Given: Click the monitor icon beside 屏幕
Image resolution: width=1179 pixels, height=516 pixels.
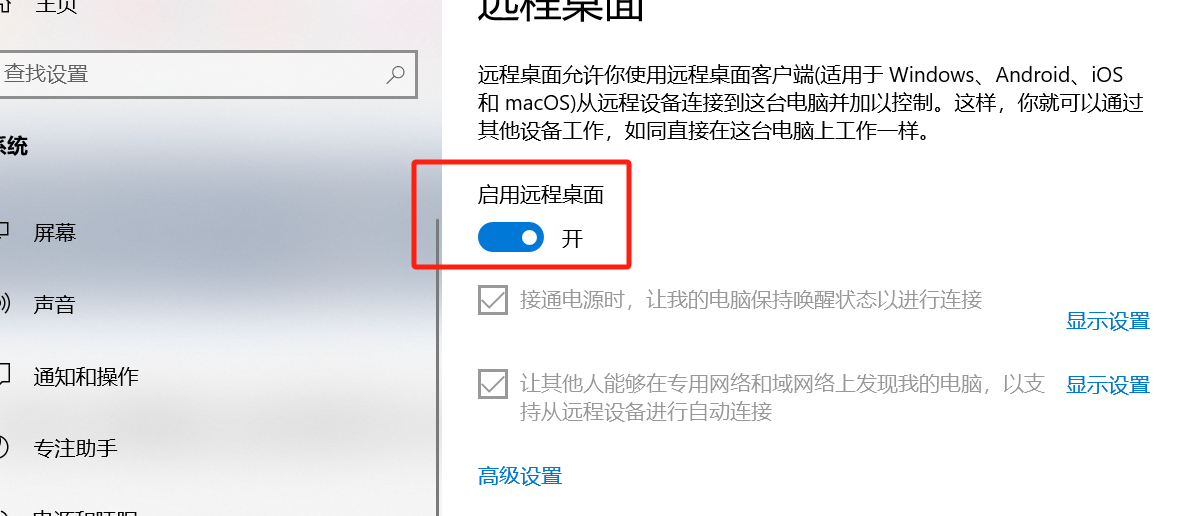Looking at the screenshot, I should (4, 232).
